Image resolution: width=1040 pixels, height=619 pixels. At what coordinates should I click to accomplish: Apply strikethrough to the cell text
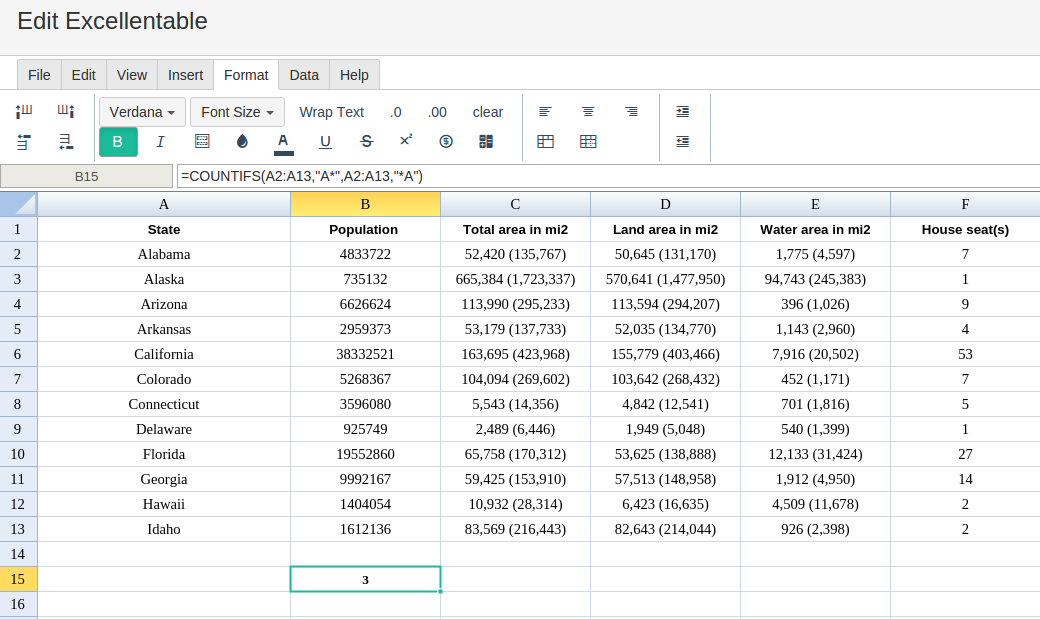pos(366,142)
